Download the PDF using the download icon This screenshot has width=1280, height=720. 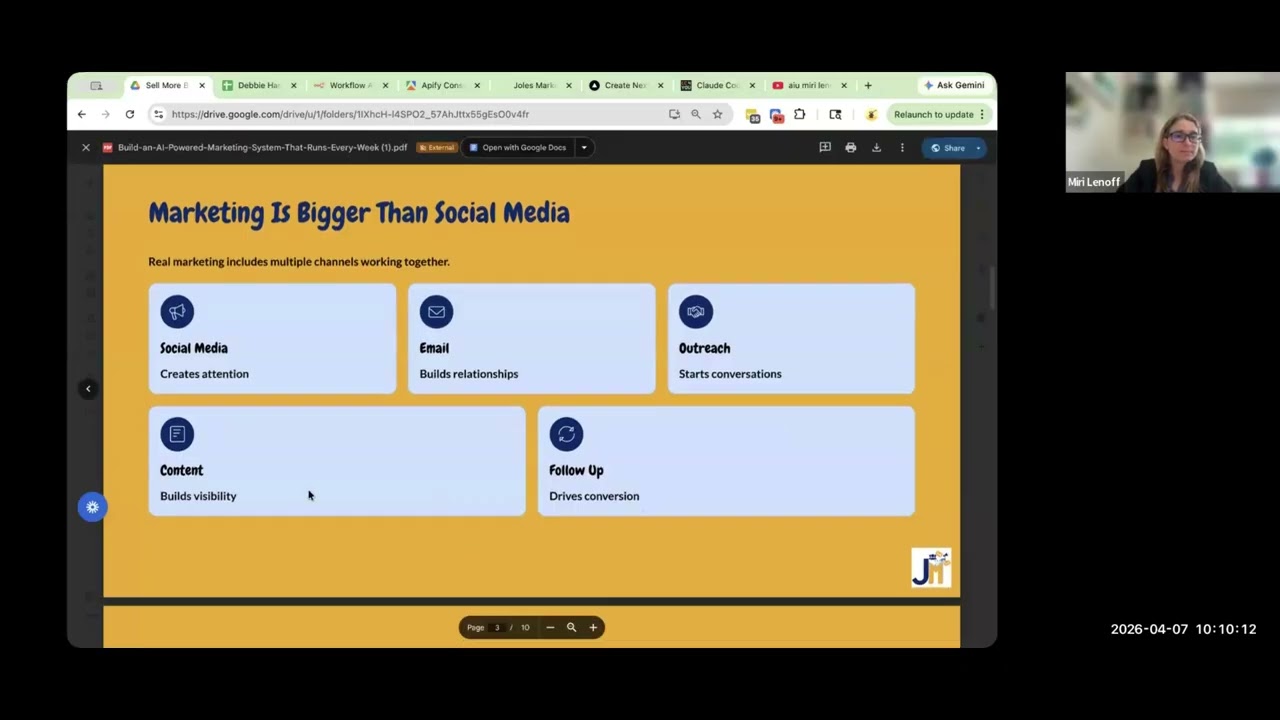(x=876, y=148)
